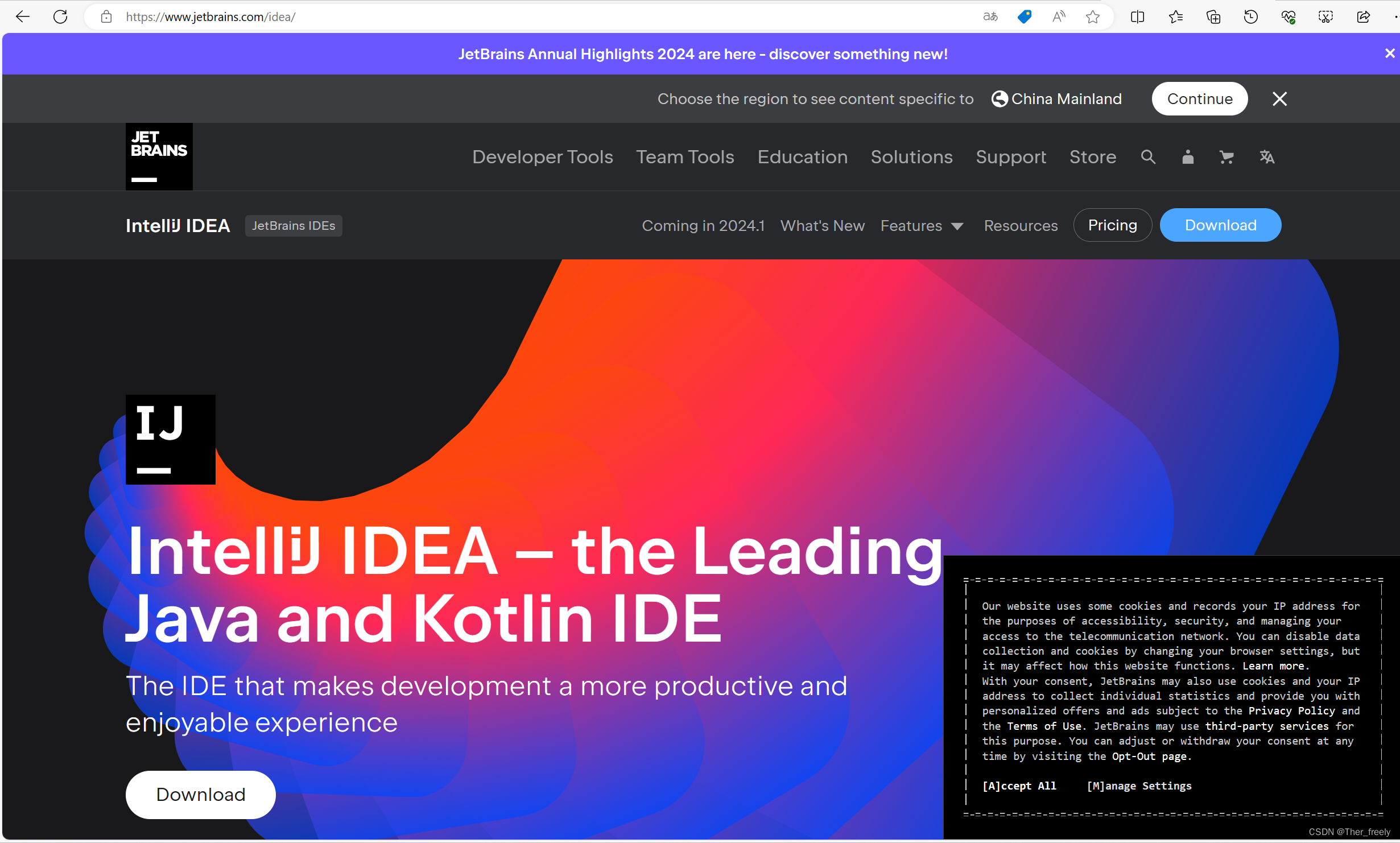Open the JetBrains site search icon
This screenshot has height=843, width=1400.
1148,157
